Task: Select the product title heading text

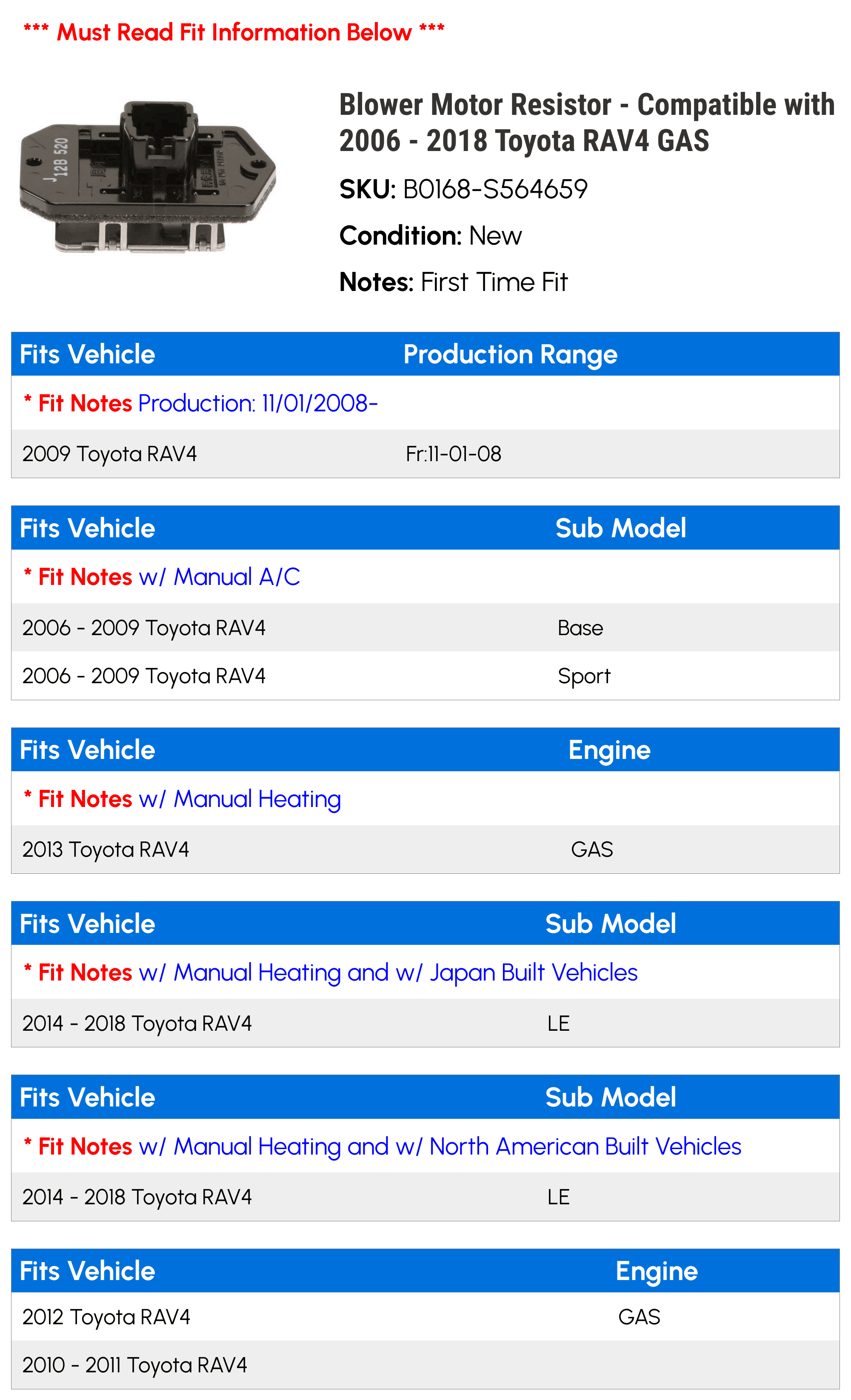Action: click(x=587, y=122)
